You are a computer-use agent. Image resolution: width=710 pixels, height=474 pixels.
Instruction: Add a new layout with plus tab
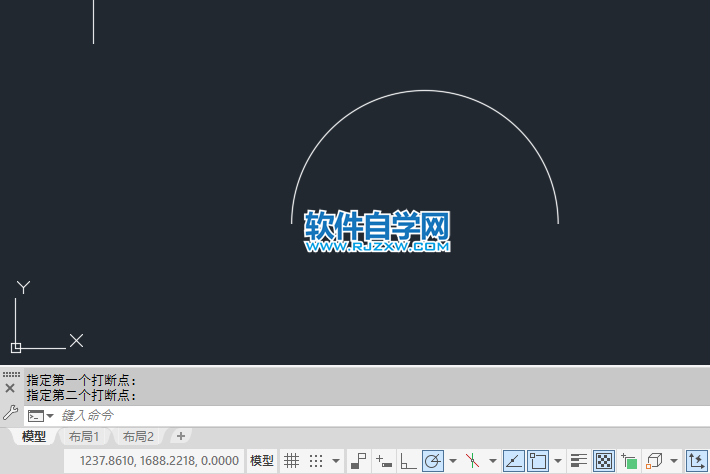pyautogui.click(x=181, y=436)
